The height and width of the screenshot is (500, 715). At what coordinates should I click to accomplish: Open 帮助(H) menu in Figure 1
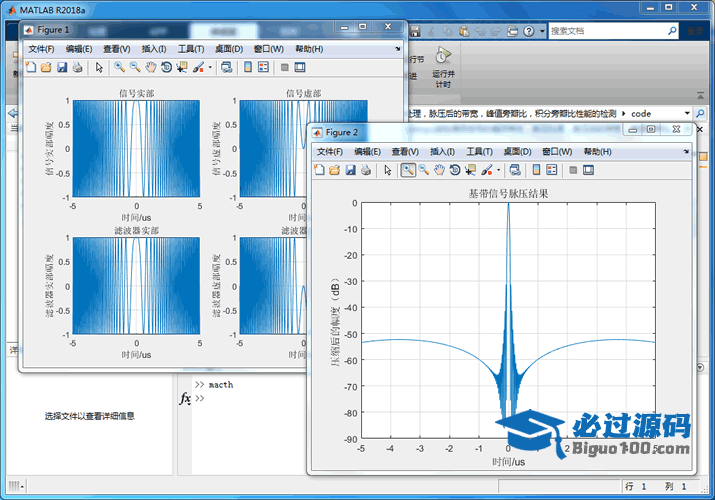(309, 49)
